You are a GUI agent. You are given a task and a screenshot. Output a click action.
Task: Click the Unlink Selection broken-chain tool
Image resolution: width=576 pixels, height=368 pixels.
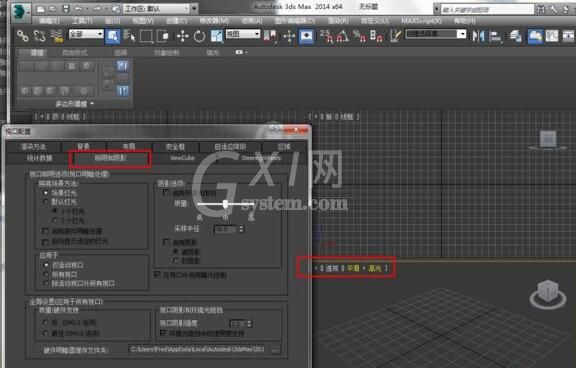tap(39, 36)
